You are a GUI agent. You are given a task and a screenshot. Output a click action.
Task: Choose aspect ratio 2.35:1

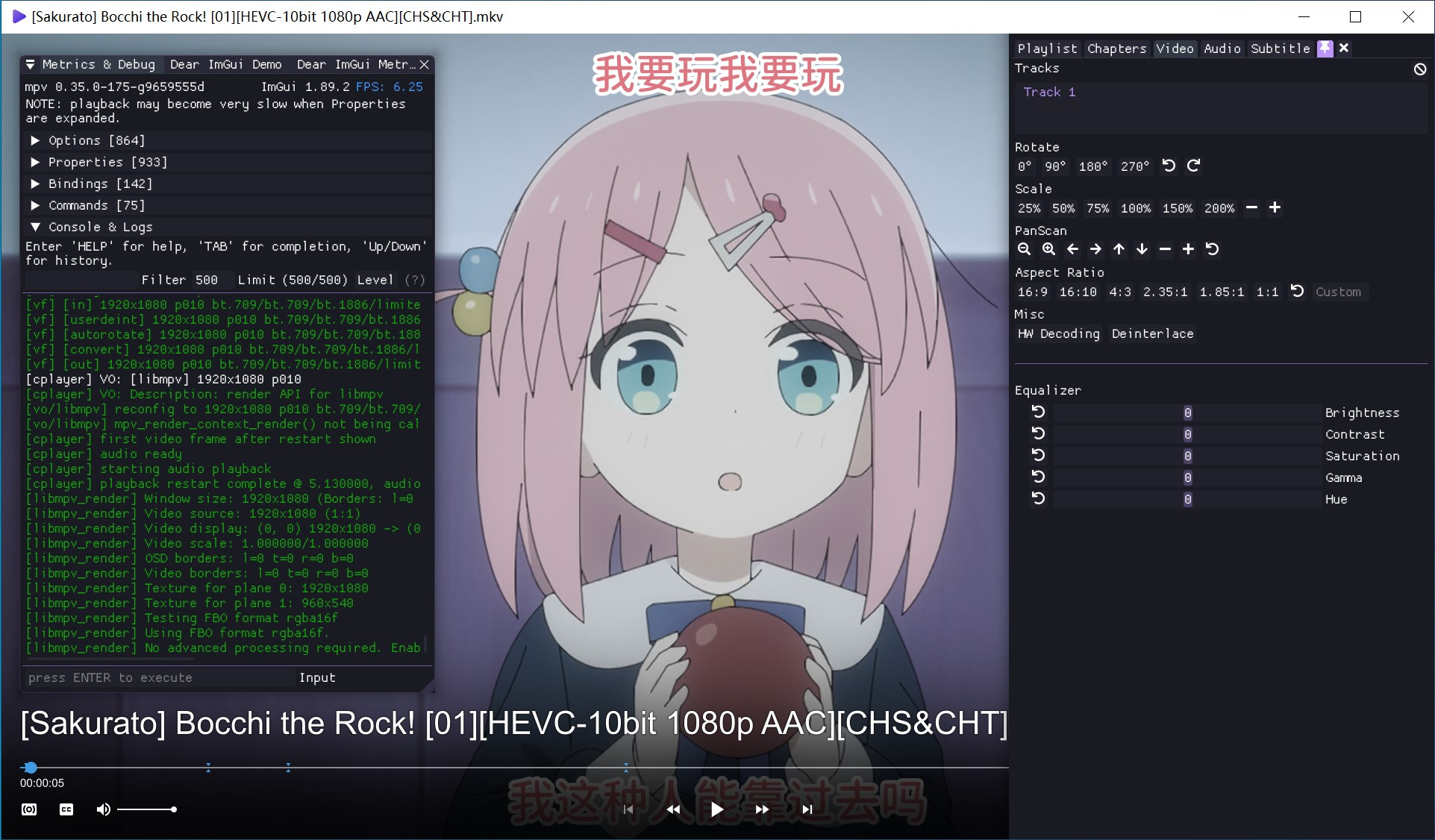(1165, 292)
